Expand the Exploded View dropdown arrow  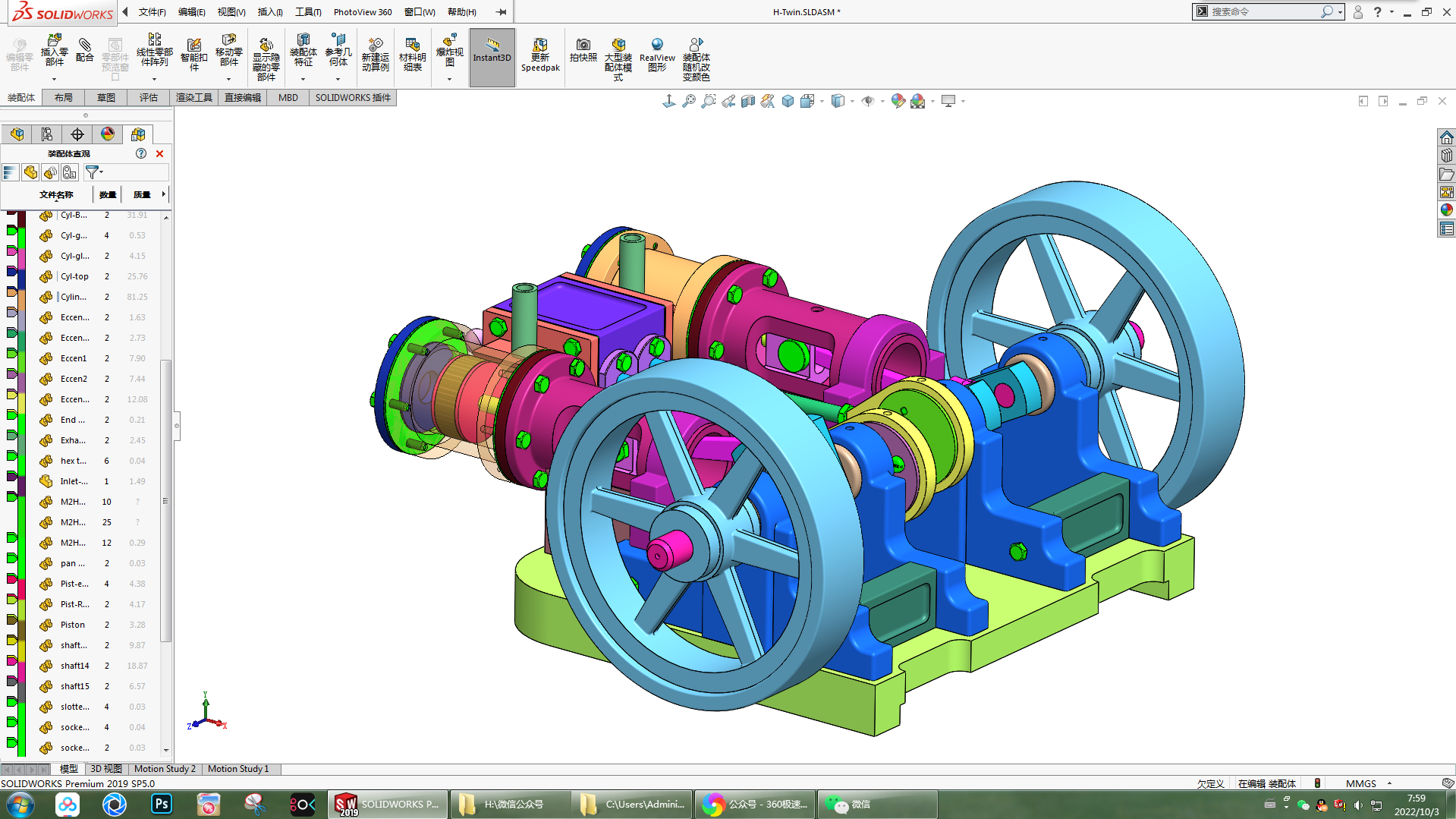click(x=449, y=79)
